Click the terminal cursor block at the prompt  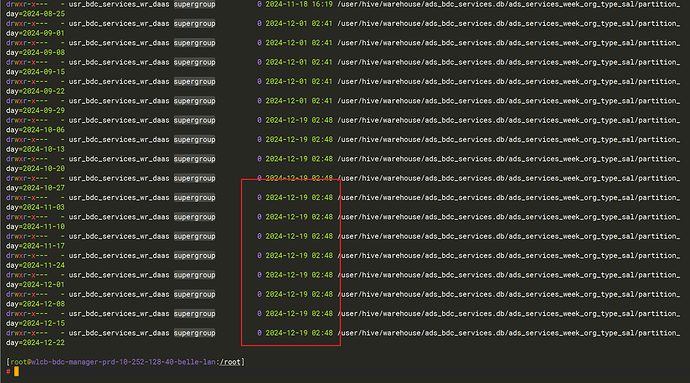16,372
